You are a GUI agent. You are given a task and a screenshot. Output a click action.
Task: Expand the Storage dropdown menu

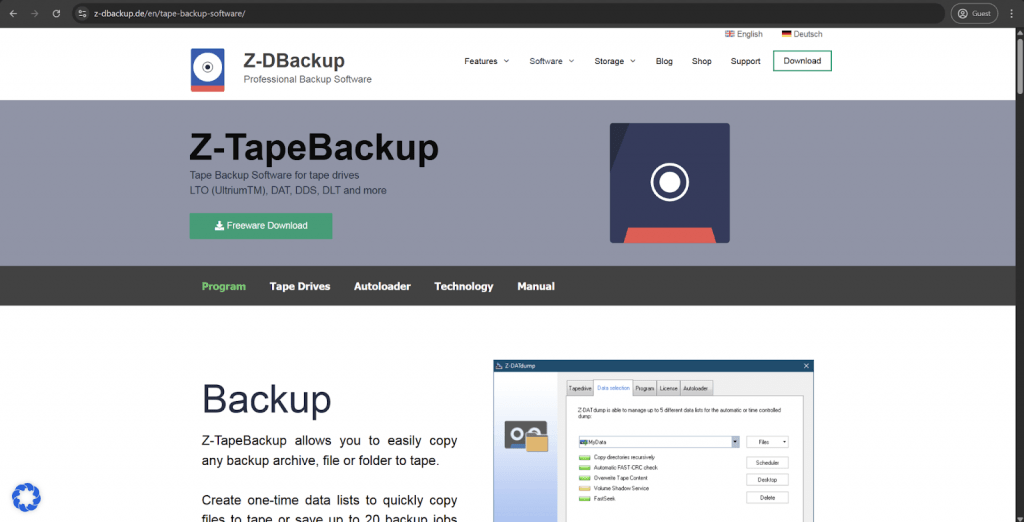click(x=614, y=61)
